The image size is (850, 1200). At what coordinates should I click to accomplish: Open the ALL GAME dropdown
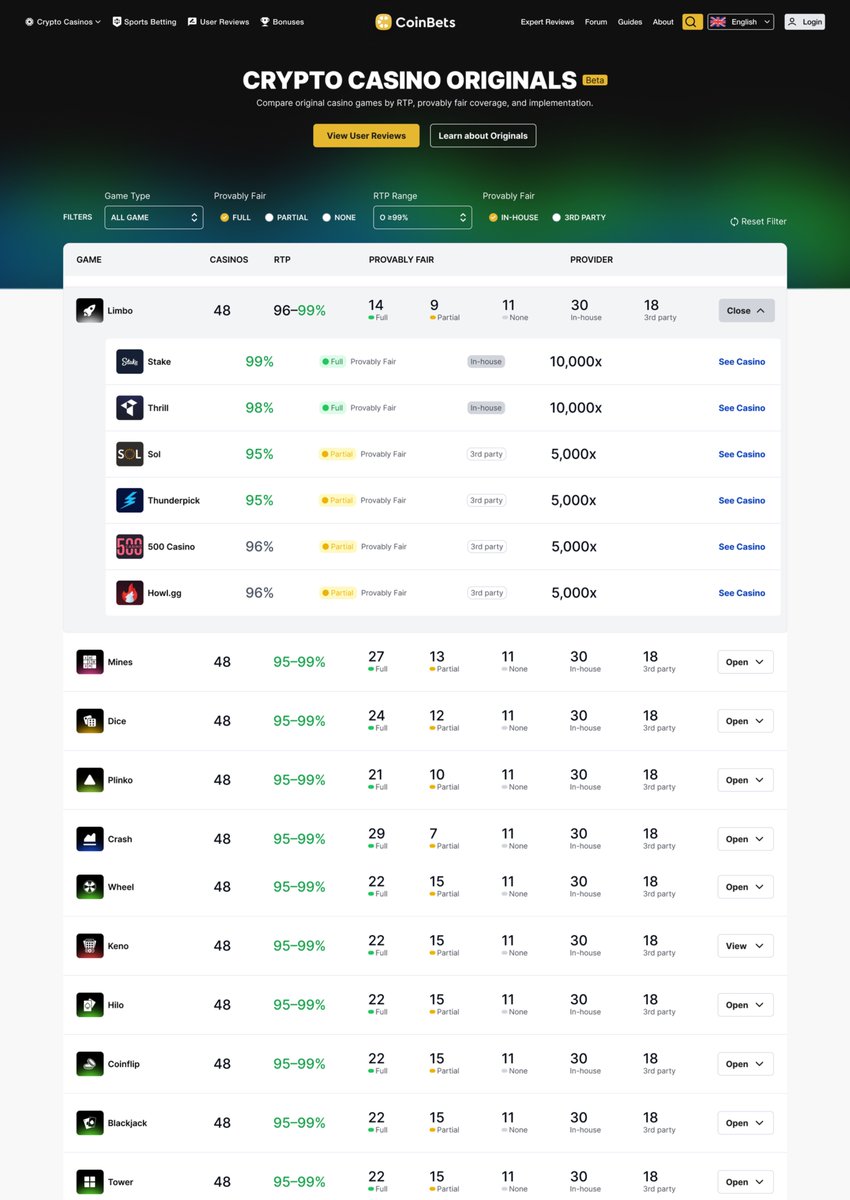(x=153, y=217)
